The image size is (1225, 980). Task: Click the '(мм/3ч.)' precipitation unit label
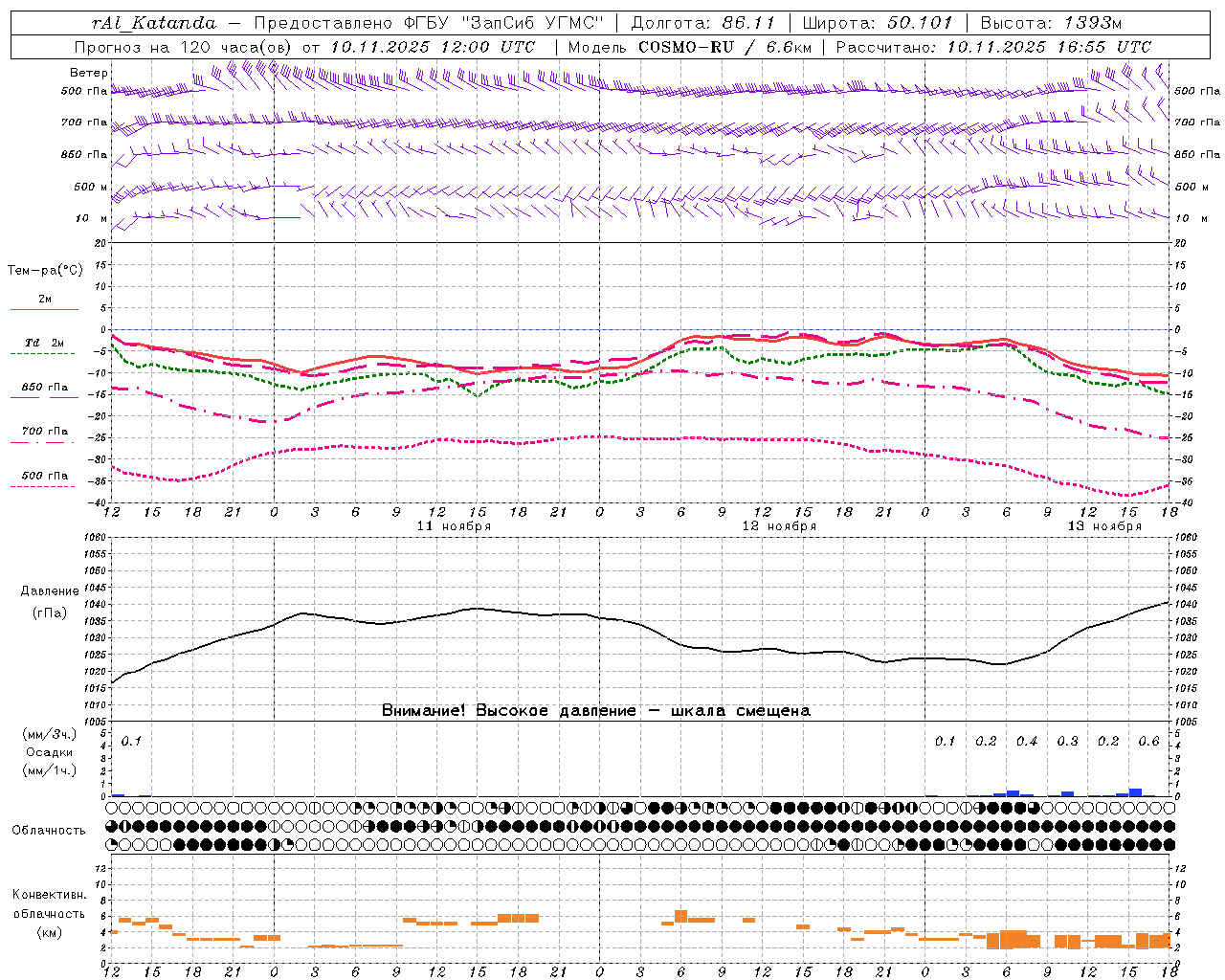[x=50, y=735]
